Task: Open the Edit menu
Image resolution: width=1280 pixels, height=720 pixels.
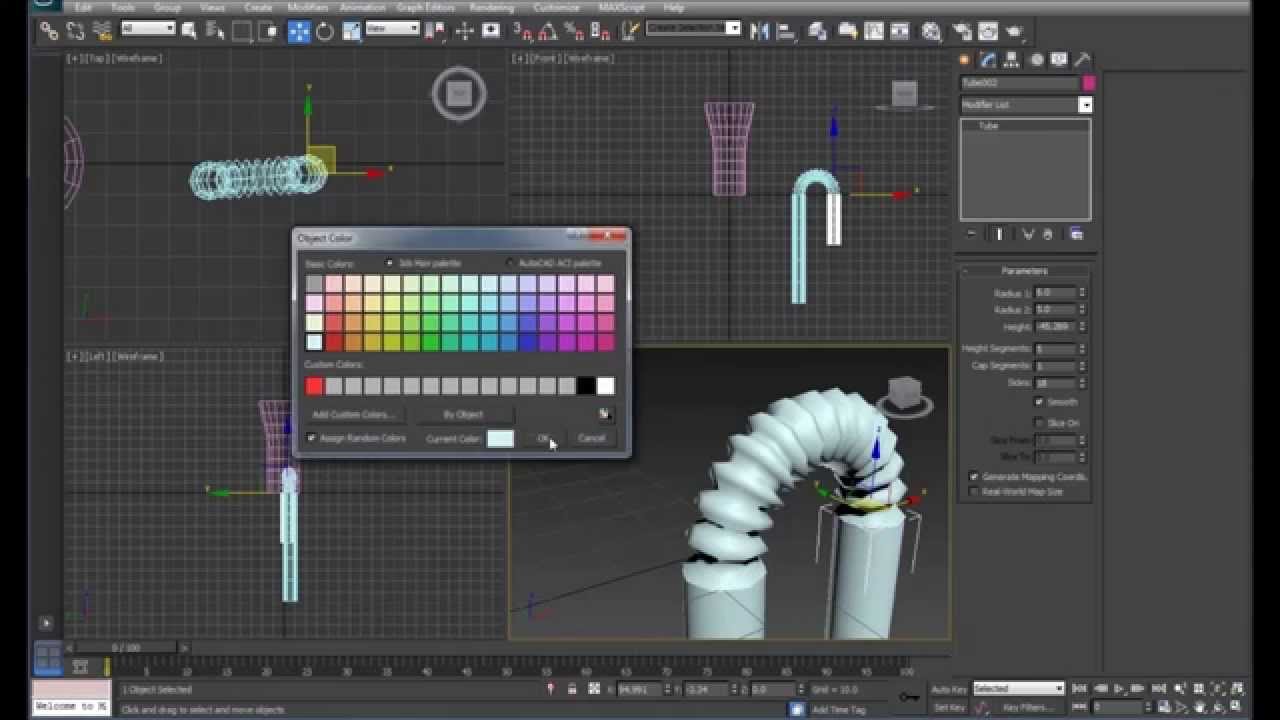Action: pos(83,7)
